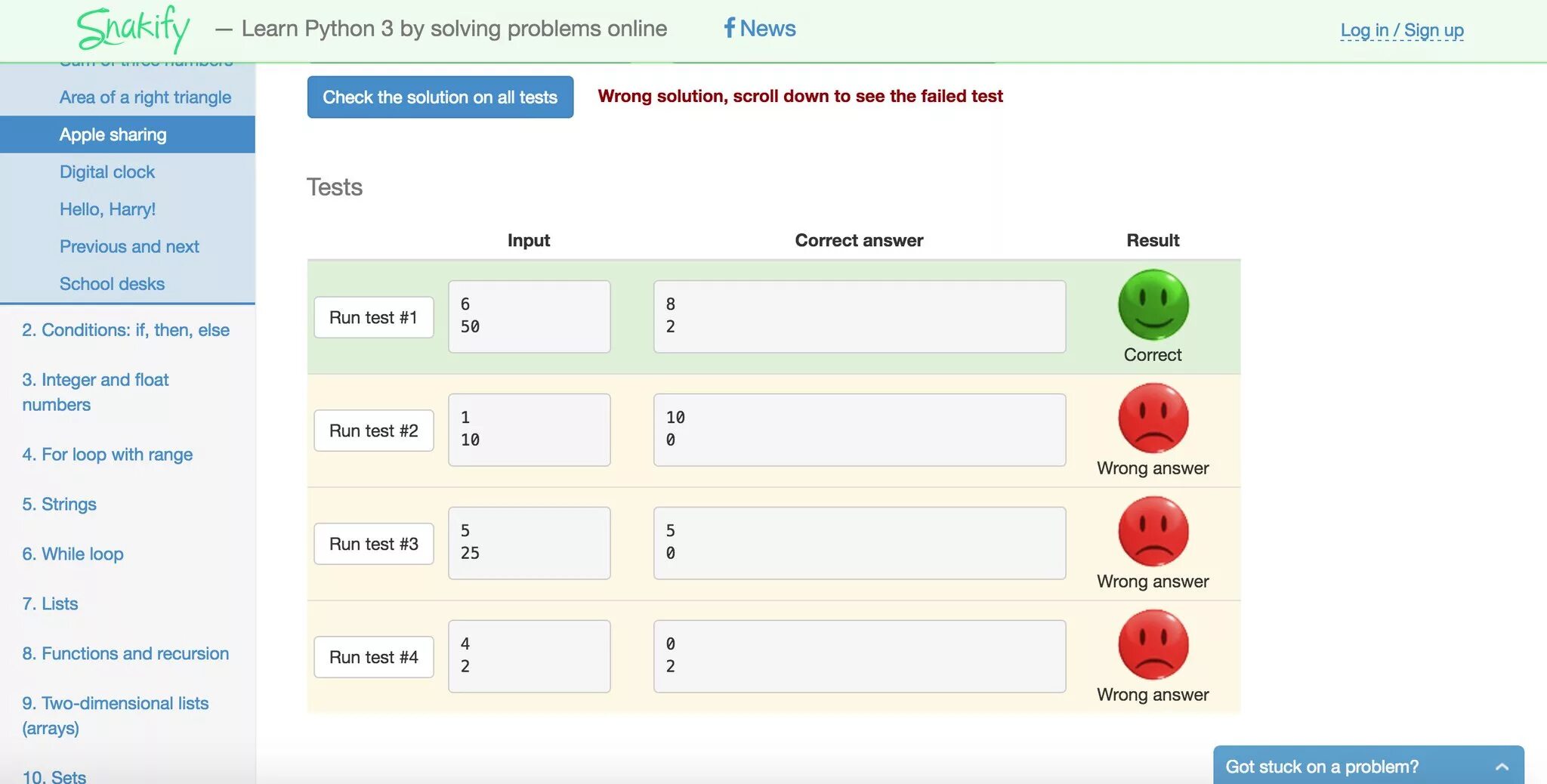Image resolution: width=1547 pixels, height=784 pixels.
Task: Click the green Correct smiley face
Action: (x=1153, y=304)
